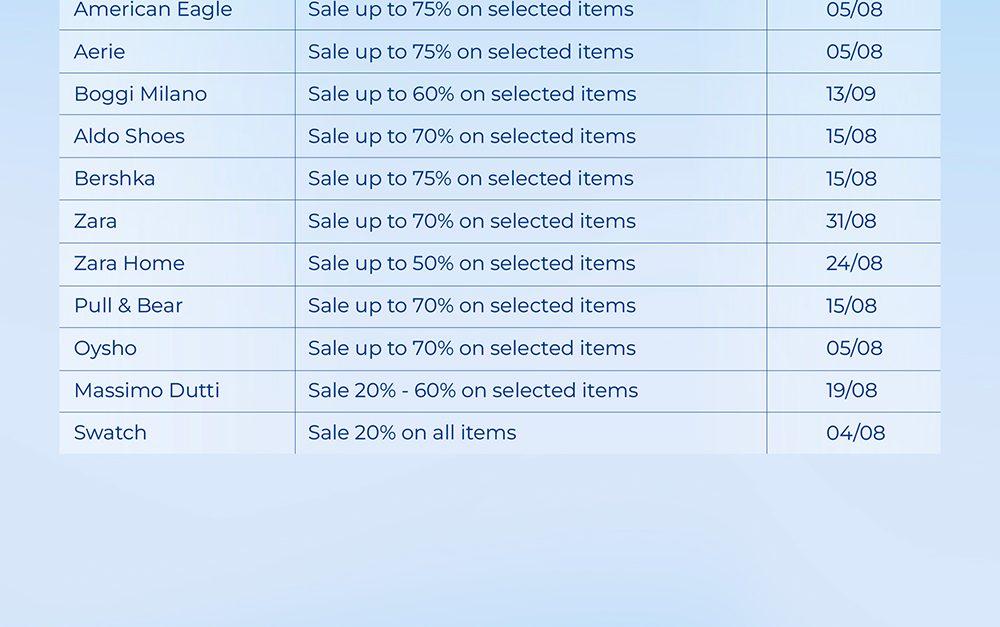Select the Oysho brand cell
Viewport: 1000px width, 627px height.
105,348
